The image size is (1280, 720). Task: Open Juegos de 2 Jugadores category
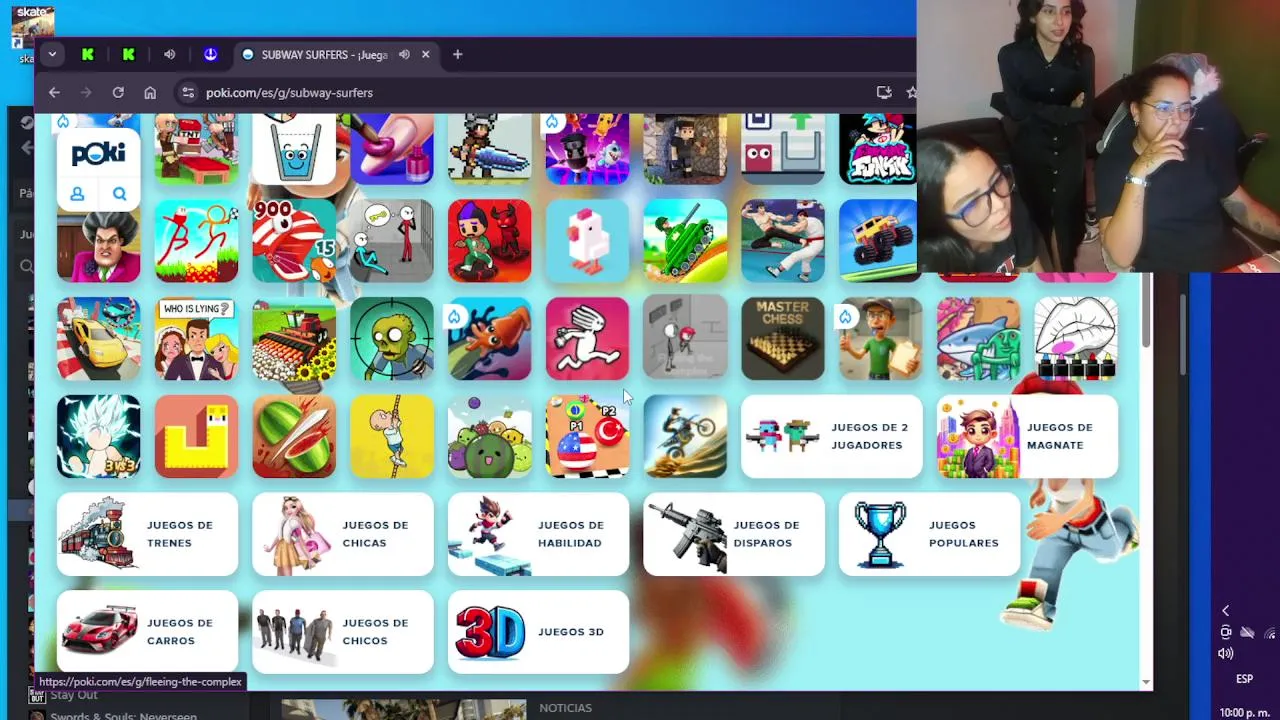pyautogui.click(x=832, y=437)
